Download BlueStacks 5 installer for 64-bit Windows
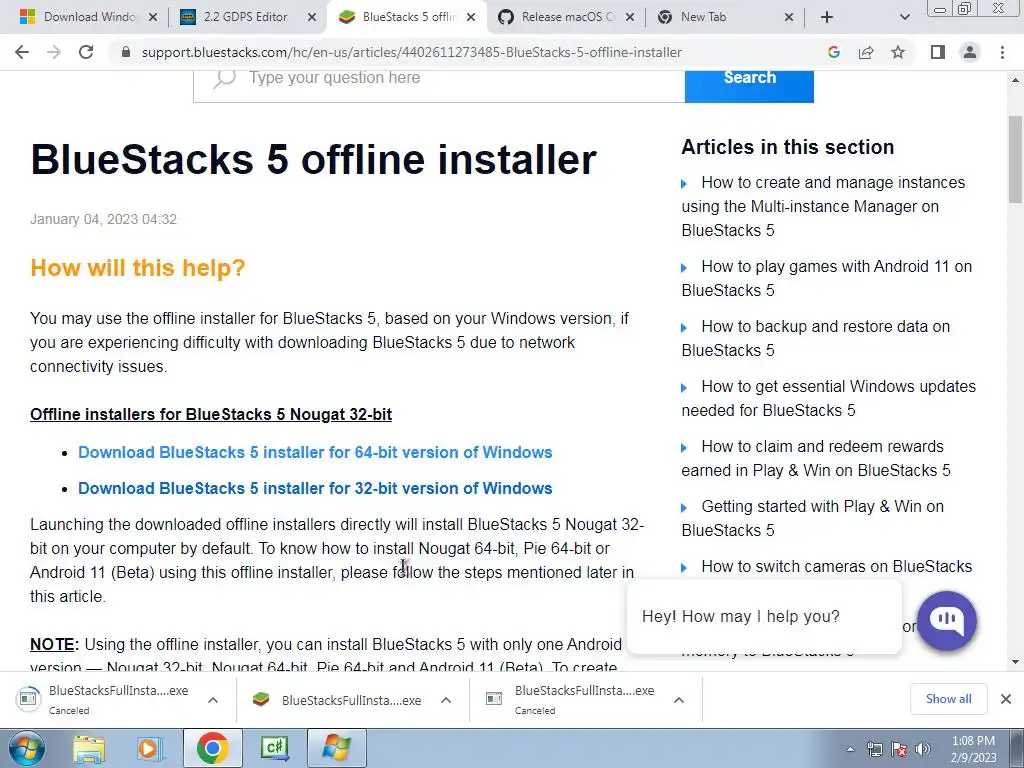1024x768 pixels. [x=315, y=452]
